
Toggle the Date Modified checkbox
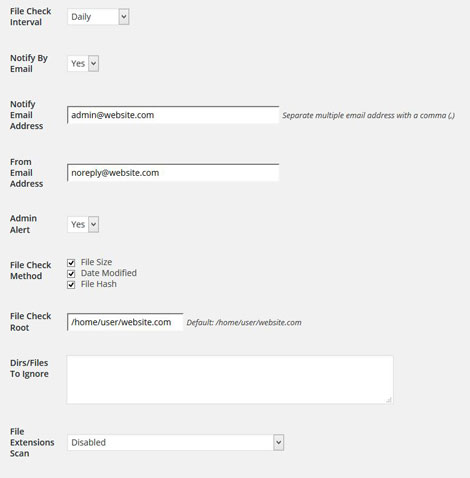click(71, 274)
